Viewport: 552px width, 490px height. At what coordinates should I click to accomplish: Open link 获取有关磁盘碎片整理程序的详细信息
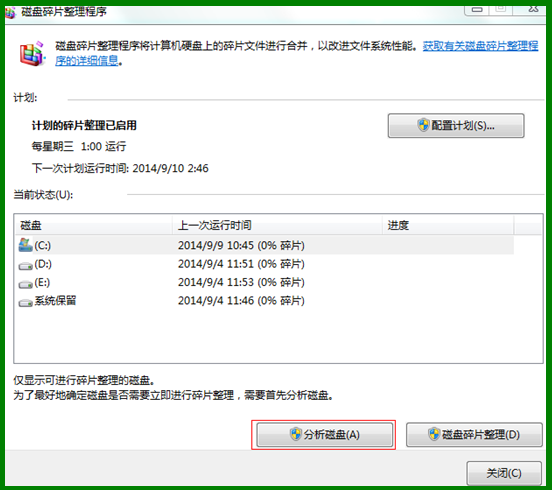[480, 46]
